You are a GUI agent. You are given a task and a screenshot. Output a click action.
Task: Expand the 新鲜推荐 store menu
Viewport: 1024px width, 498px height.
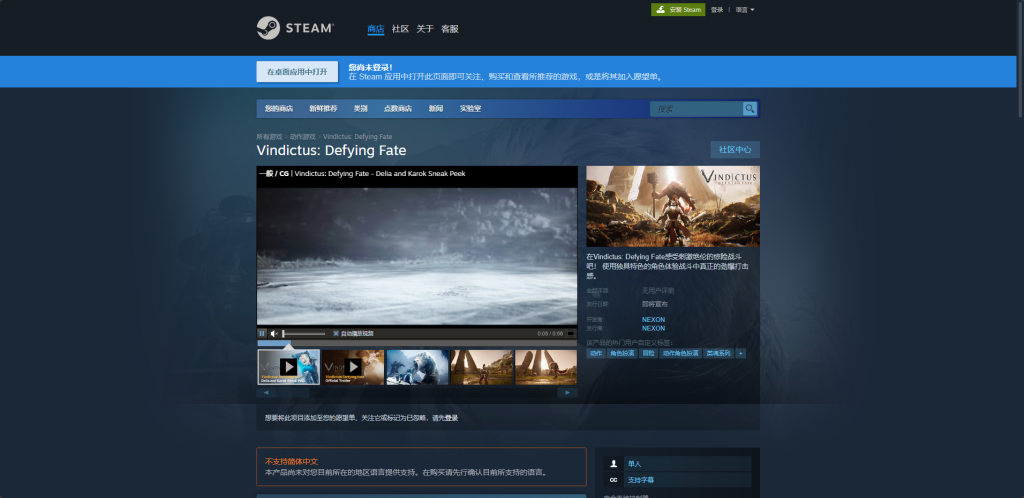click(x=323, y=109)
